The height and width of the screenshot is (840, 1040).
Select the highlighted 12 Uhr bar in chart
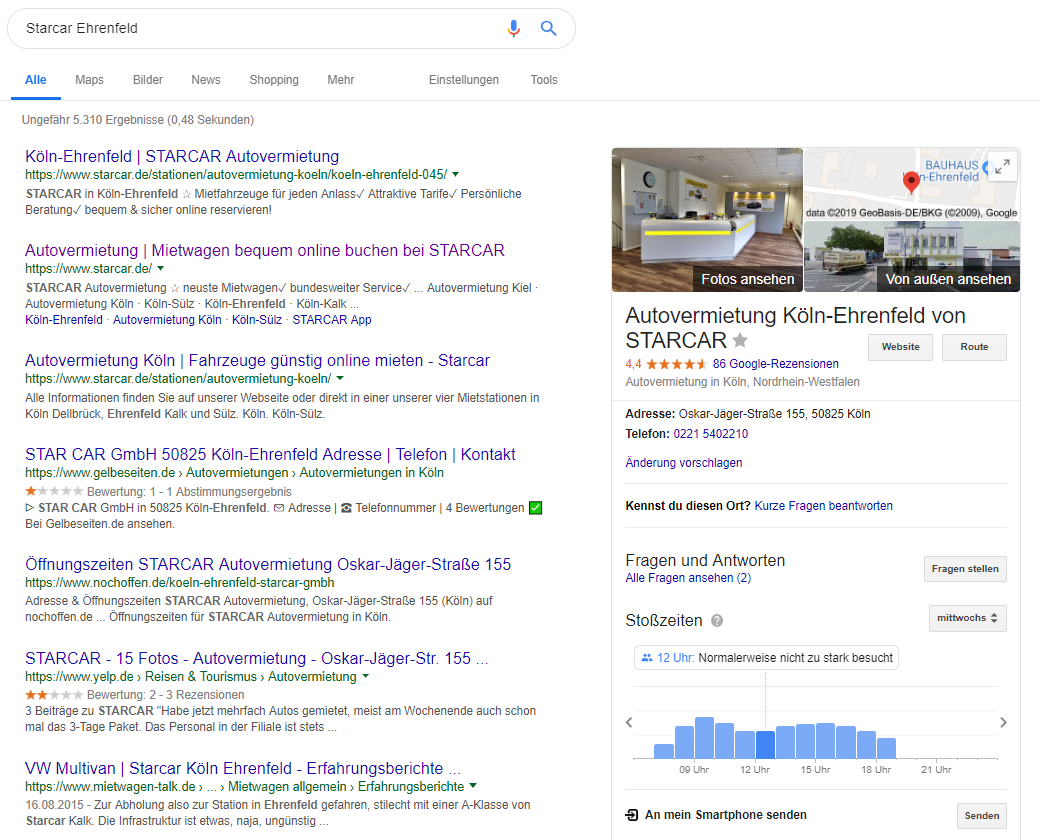pyautogui.click(x=765, y=744)
